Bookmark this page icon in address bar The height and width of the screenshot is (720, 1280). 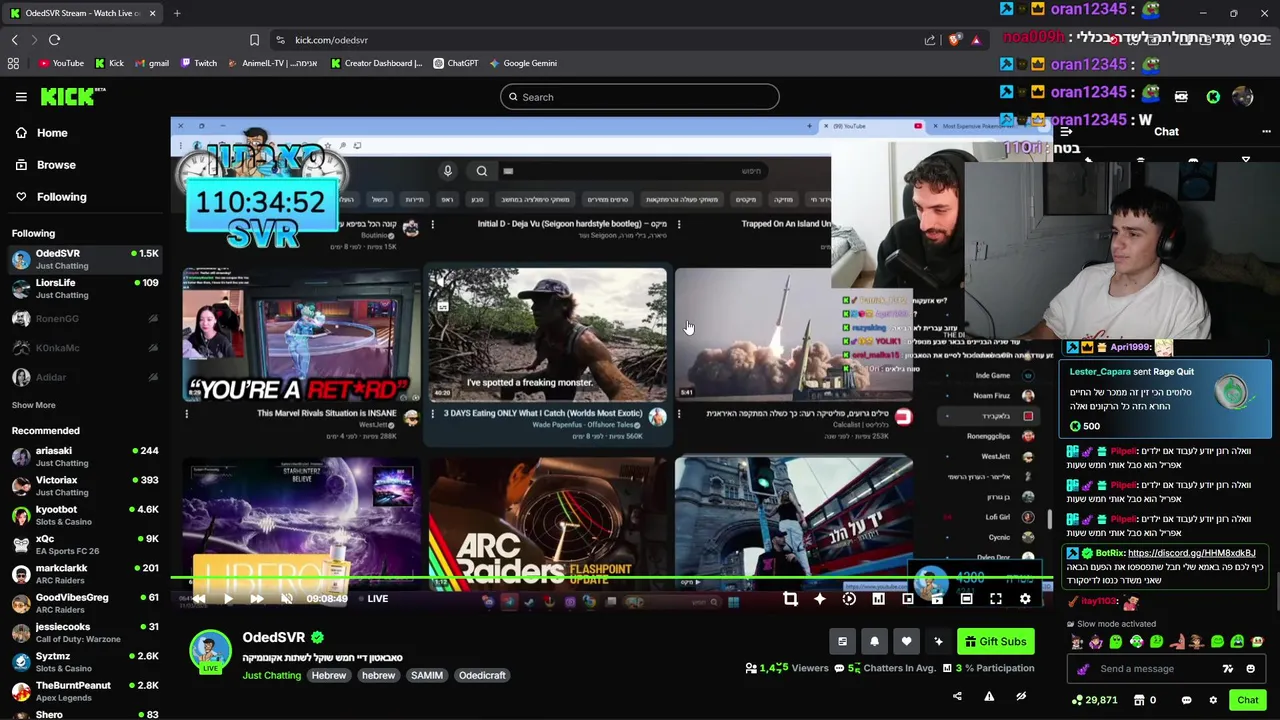tap(254, 40)
